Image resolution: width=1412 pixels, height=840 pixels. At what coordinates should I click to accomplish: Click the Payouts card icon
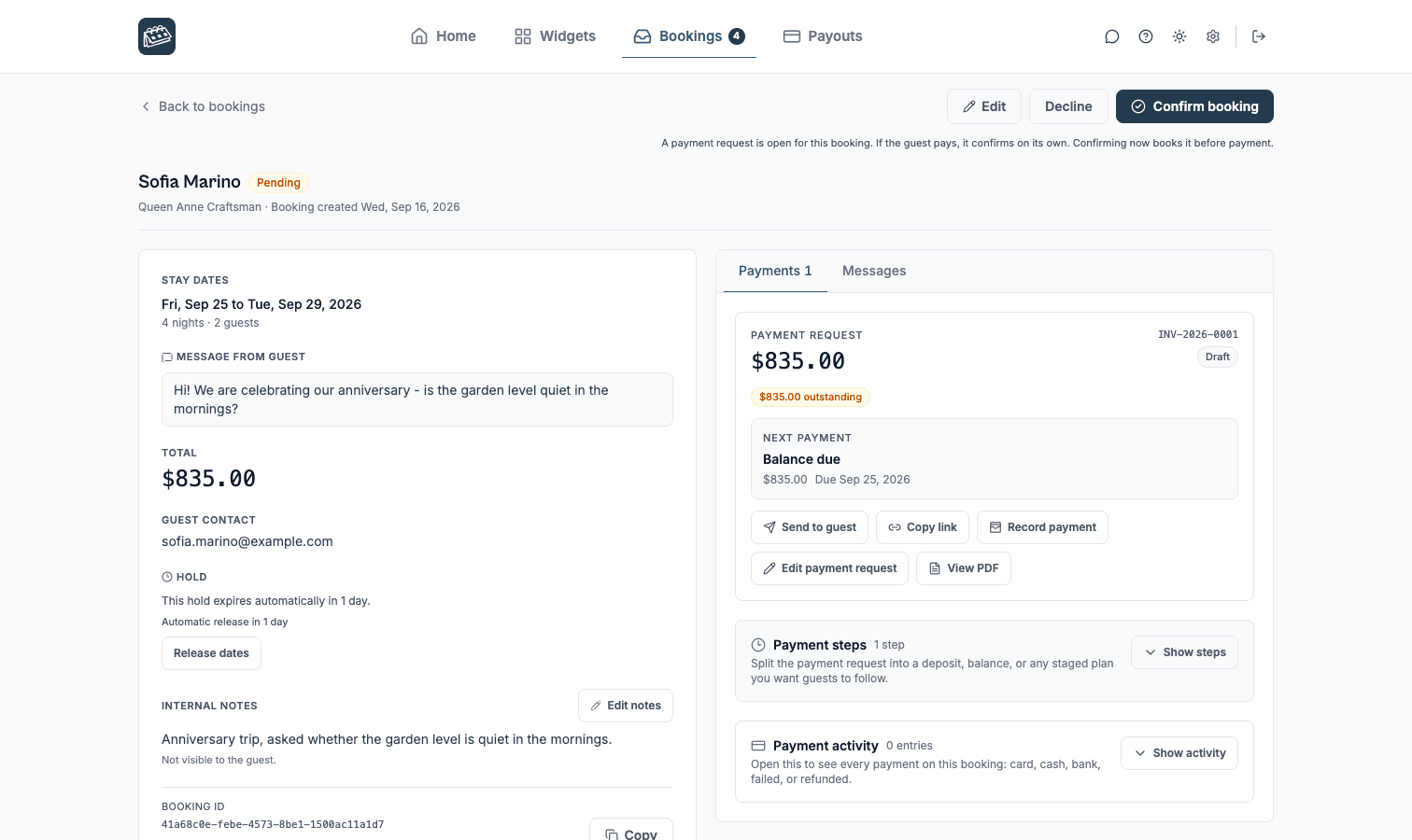click(792, 36)
